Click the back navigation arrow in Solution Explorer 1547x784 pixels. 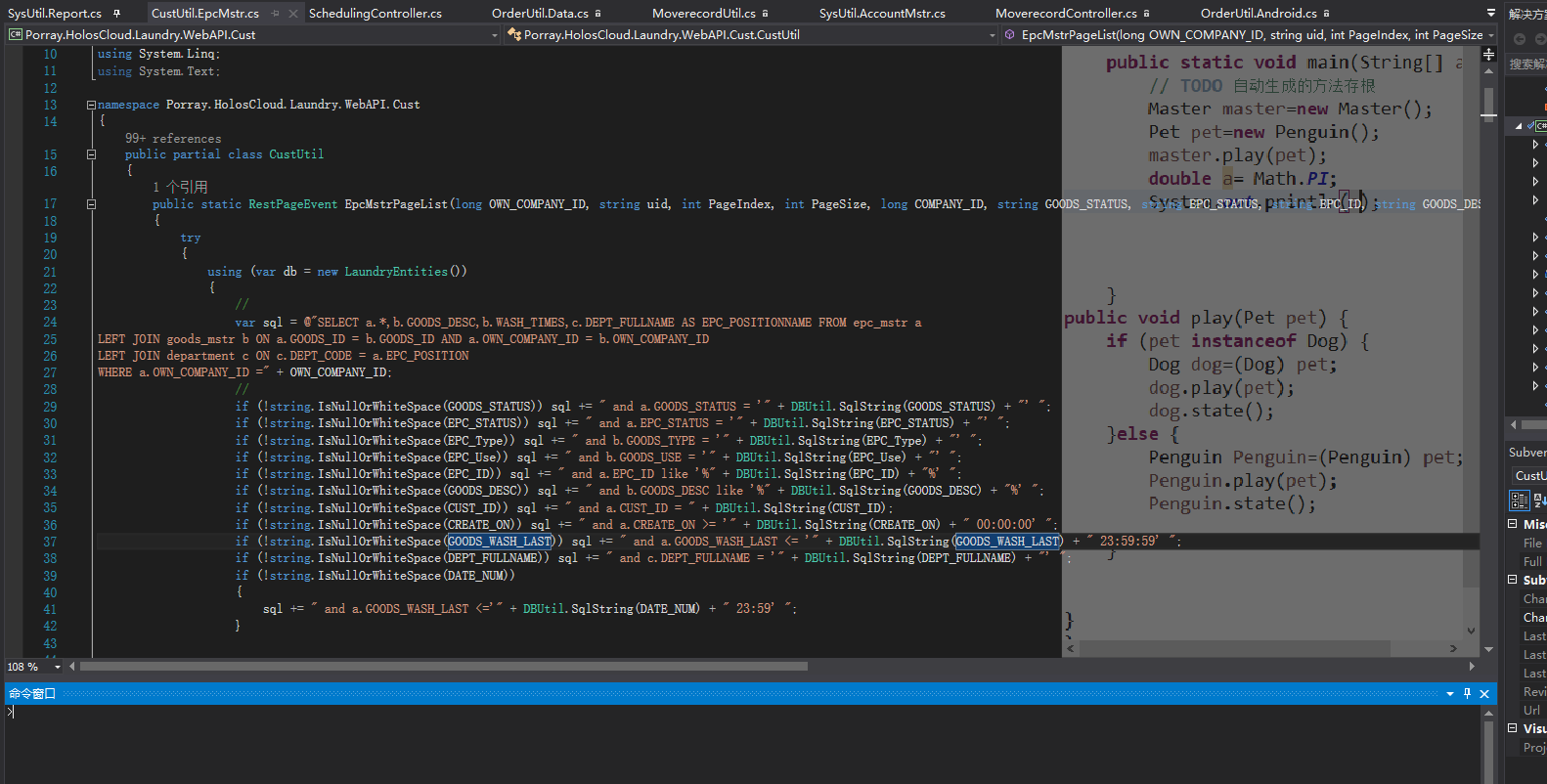[1520, 39]
